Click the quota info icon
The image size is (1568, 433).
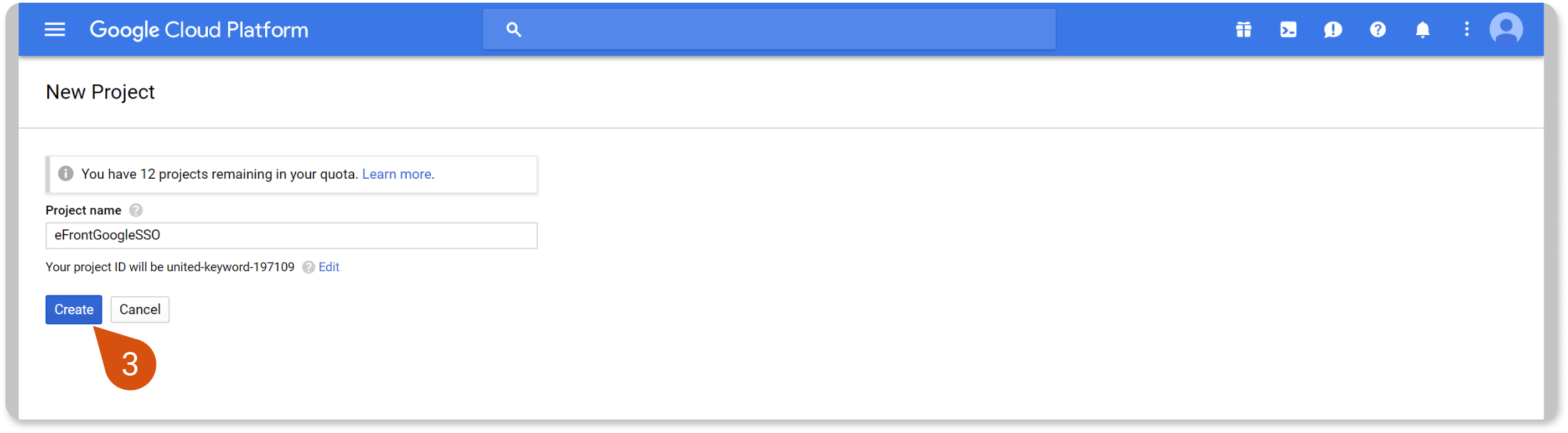pyautogui.click(x=65, y=174)
